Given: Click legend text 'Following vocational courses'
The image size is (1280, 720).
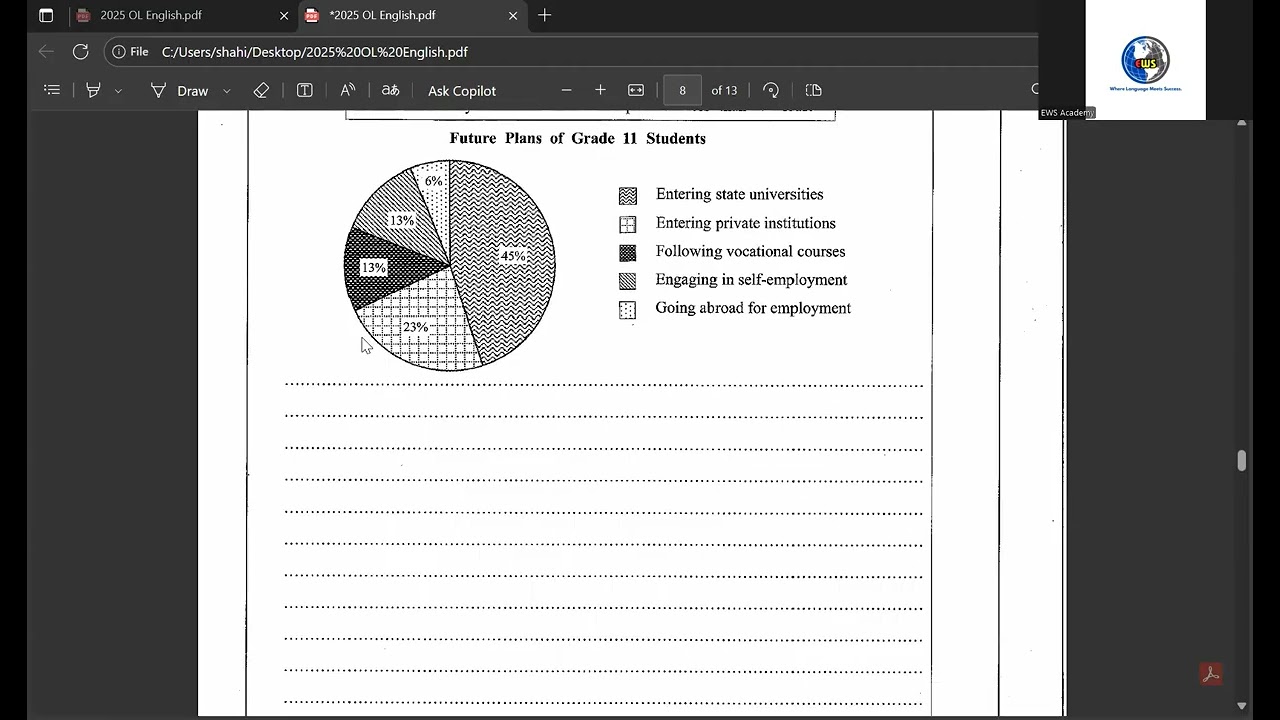Looking at the screenshot, I should [x=750, y=252].
